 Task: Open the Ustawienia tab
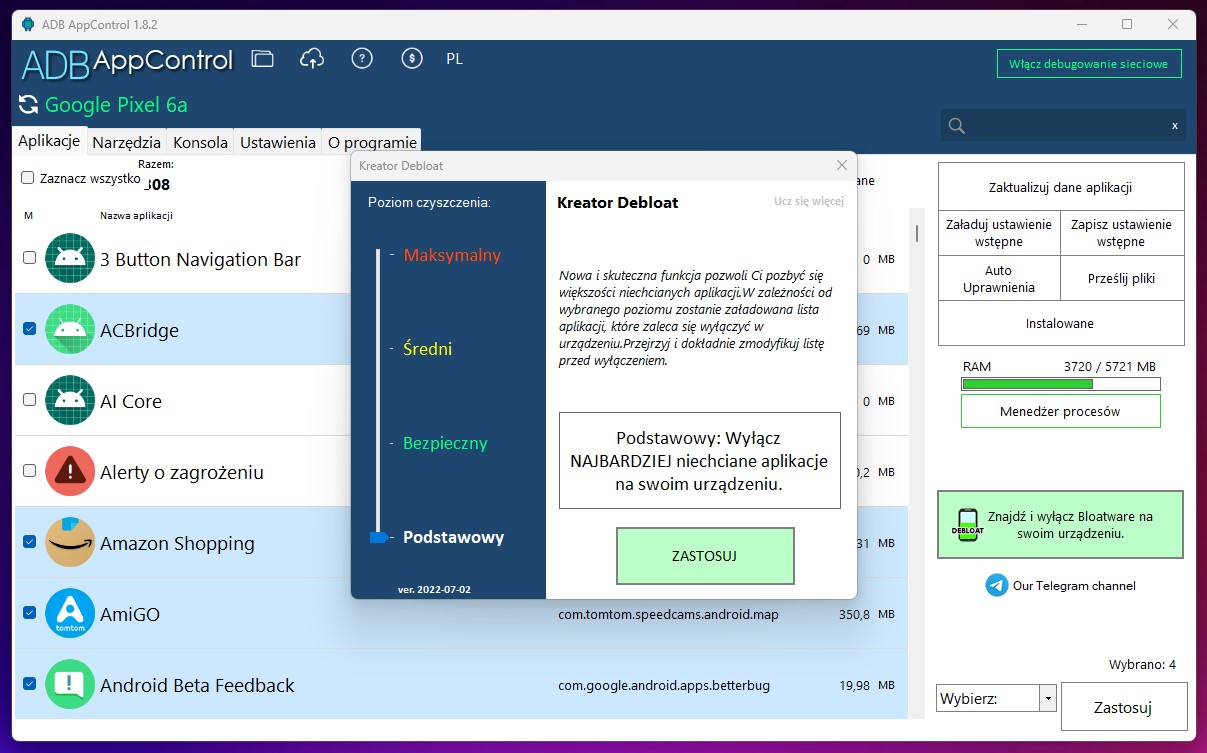tap(277, 142)
